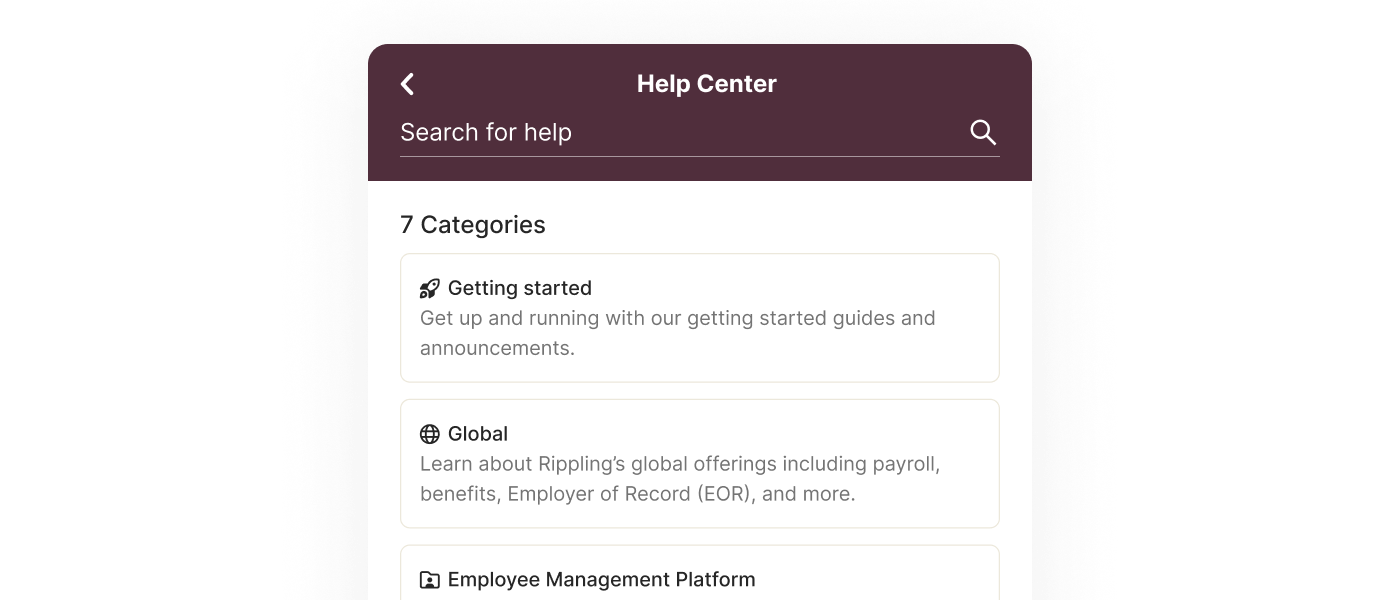
Task: Click the rocket icon beside Getting started
Action: coord(429,289)
